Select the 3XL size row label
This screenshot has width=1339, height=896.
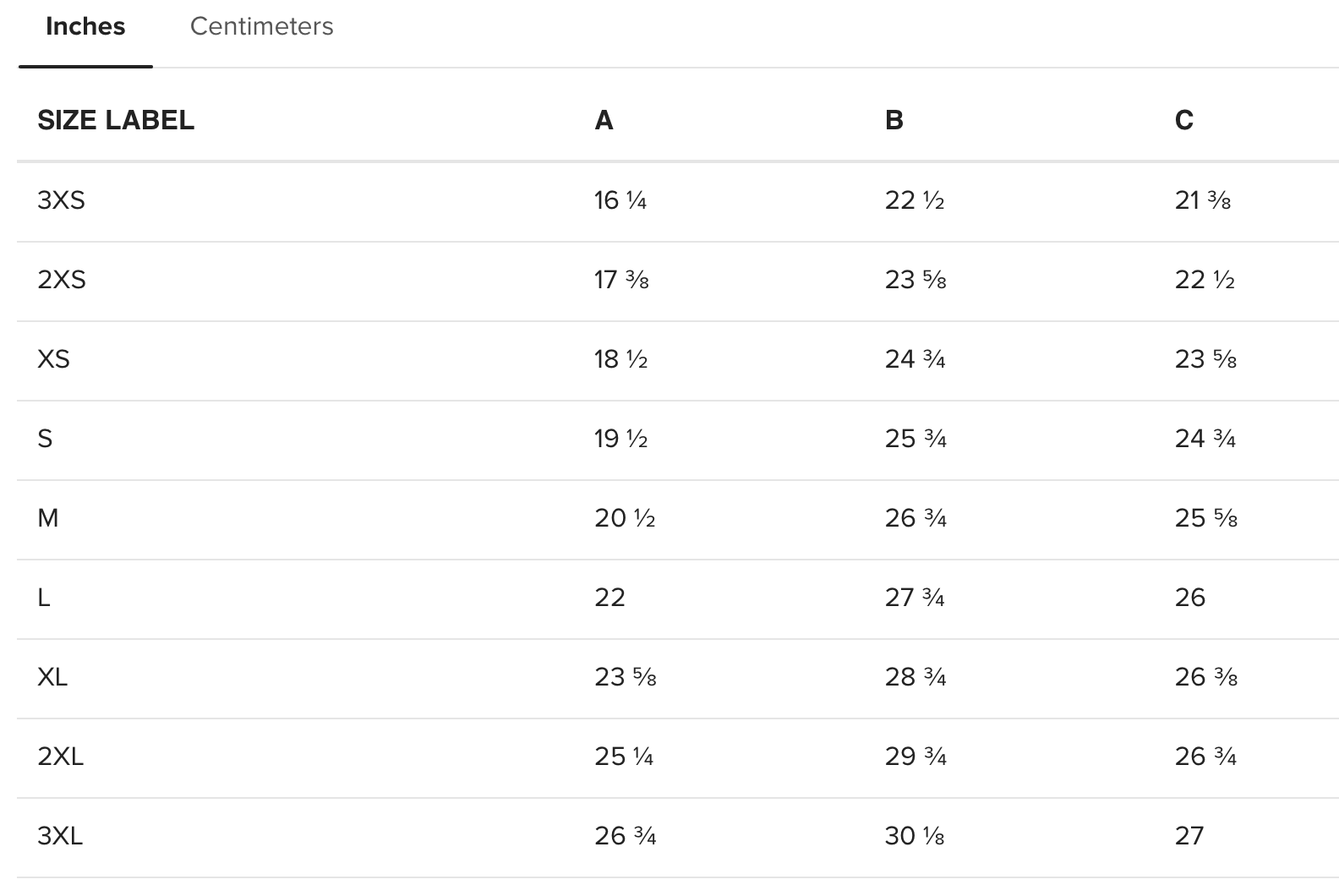(60, 836)
